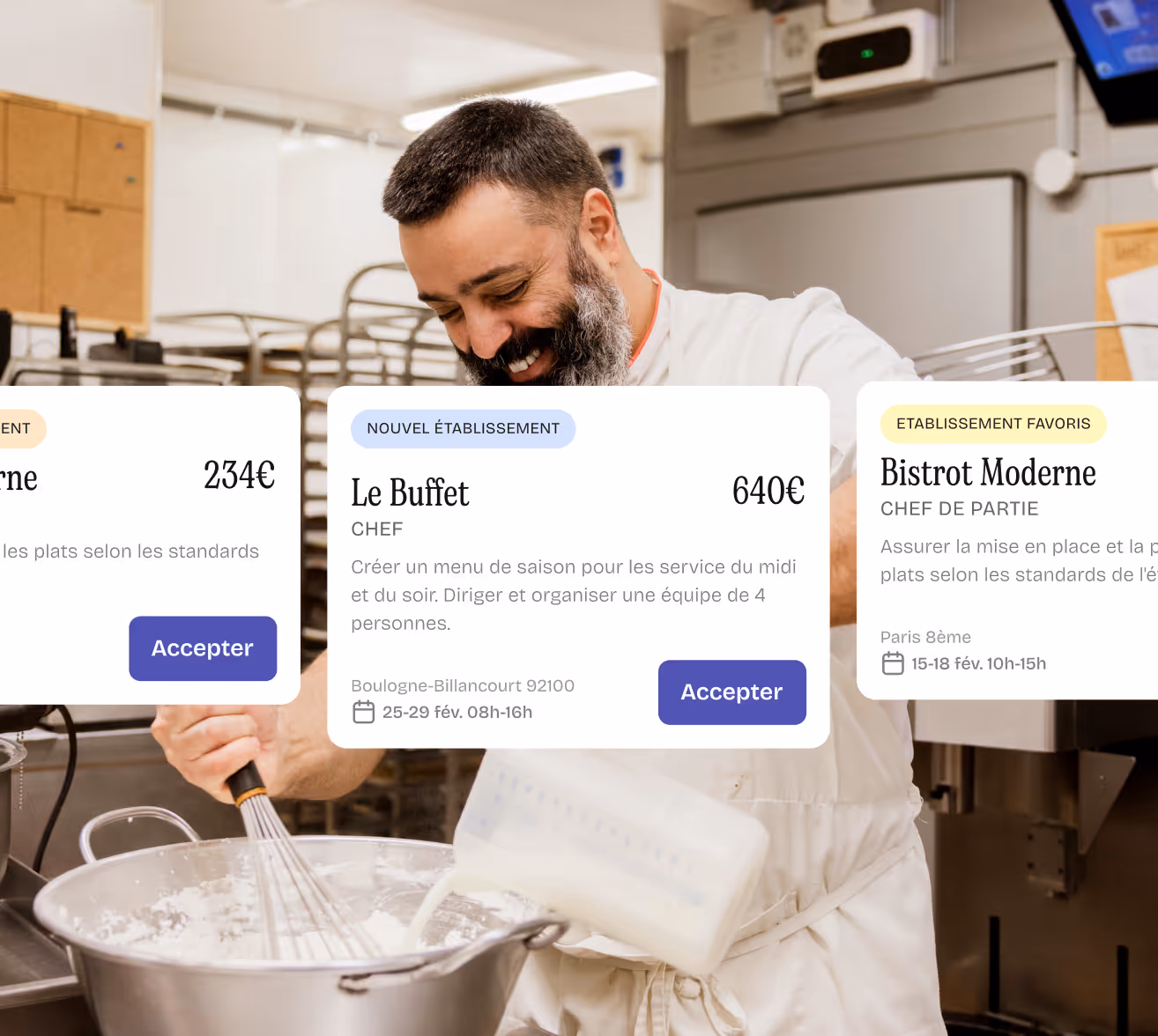Click the Le Buffet description paragraph
The image size is (1158, 1036).
(x=574, y=595)
